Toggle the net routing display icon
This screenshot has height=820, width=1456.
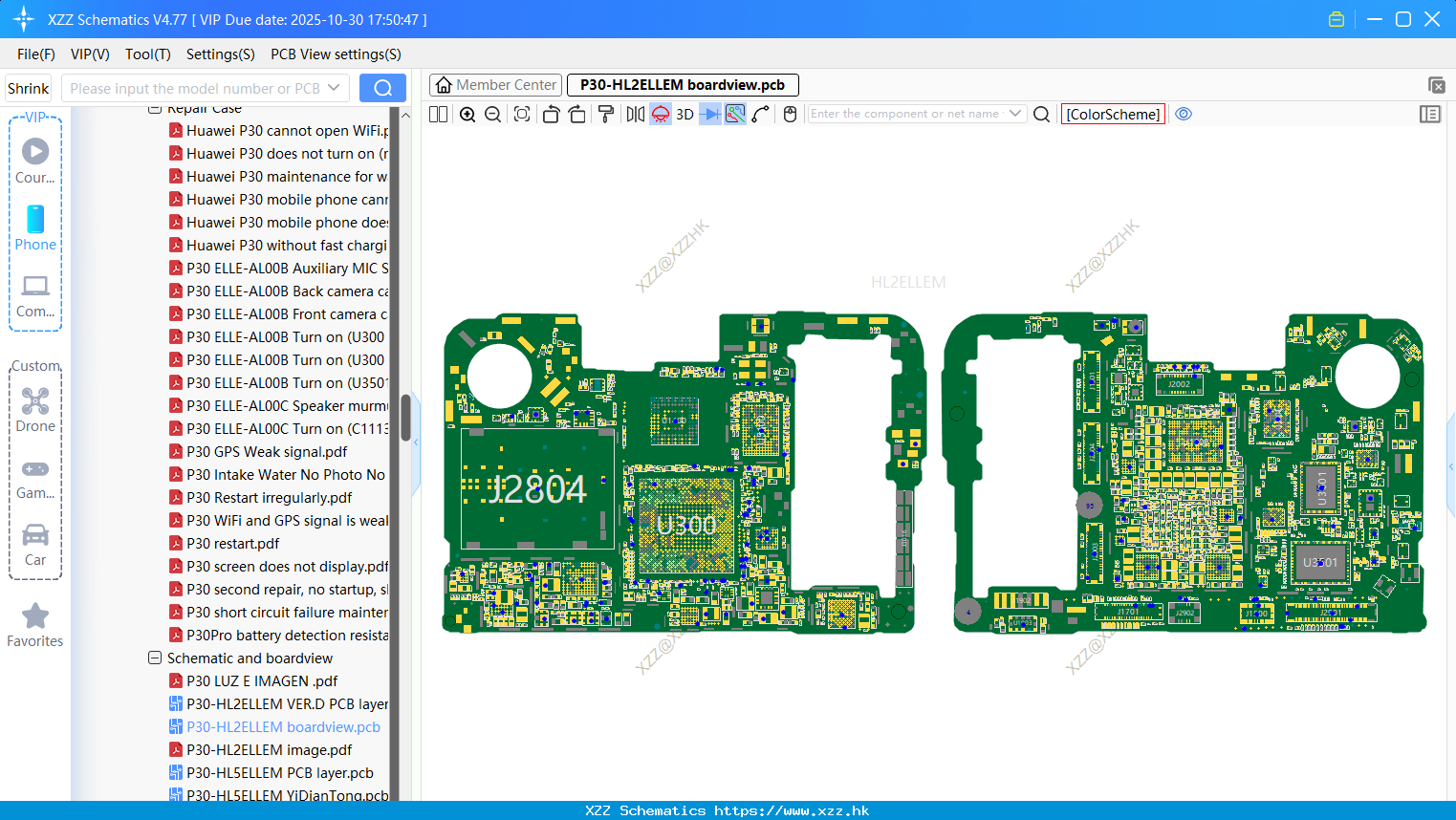[x=735, y=114]
